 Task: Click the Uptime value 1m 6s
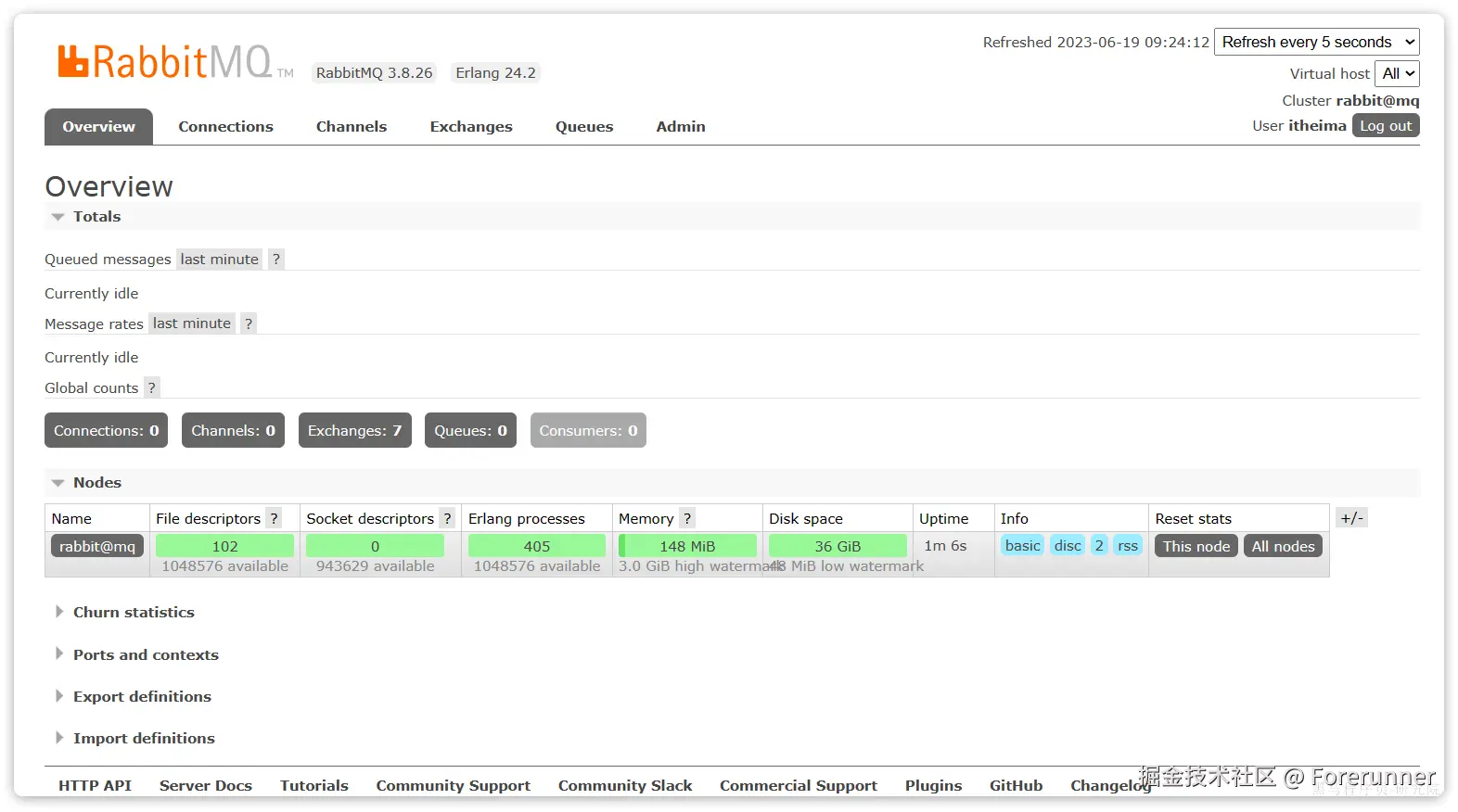point(945,546)
